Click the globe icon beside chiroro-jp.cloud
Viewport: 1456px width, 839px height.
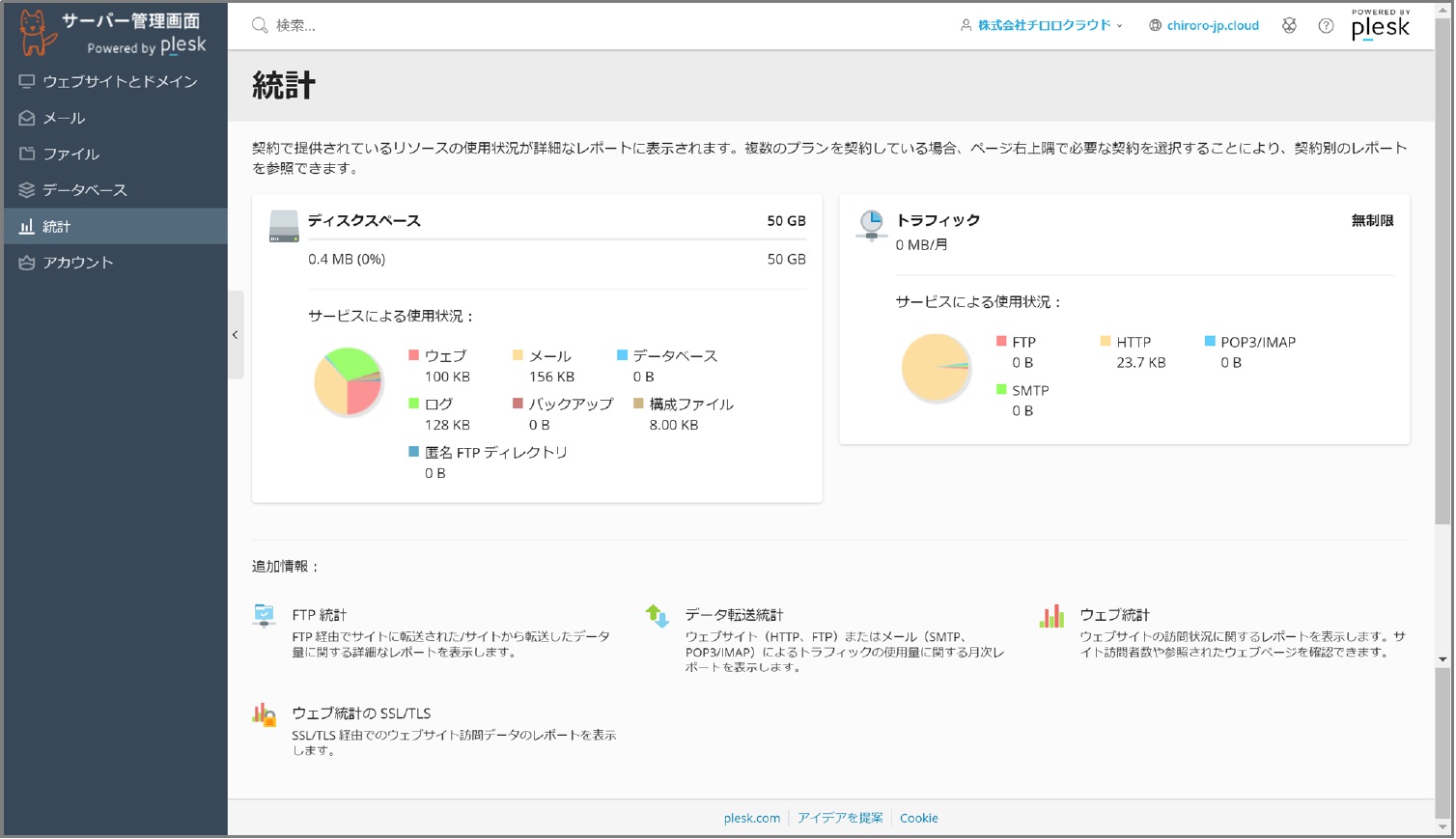click(1155, 25)
